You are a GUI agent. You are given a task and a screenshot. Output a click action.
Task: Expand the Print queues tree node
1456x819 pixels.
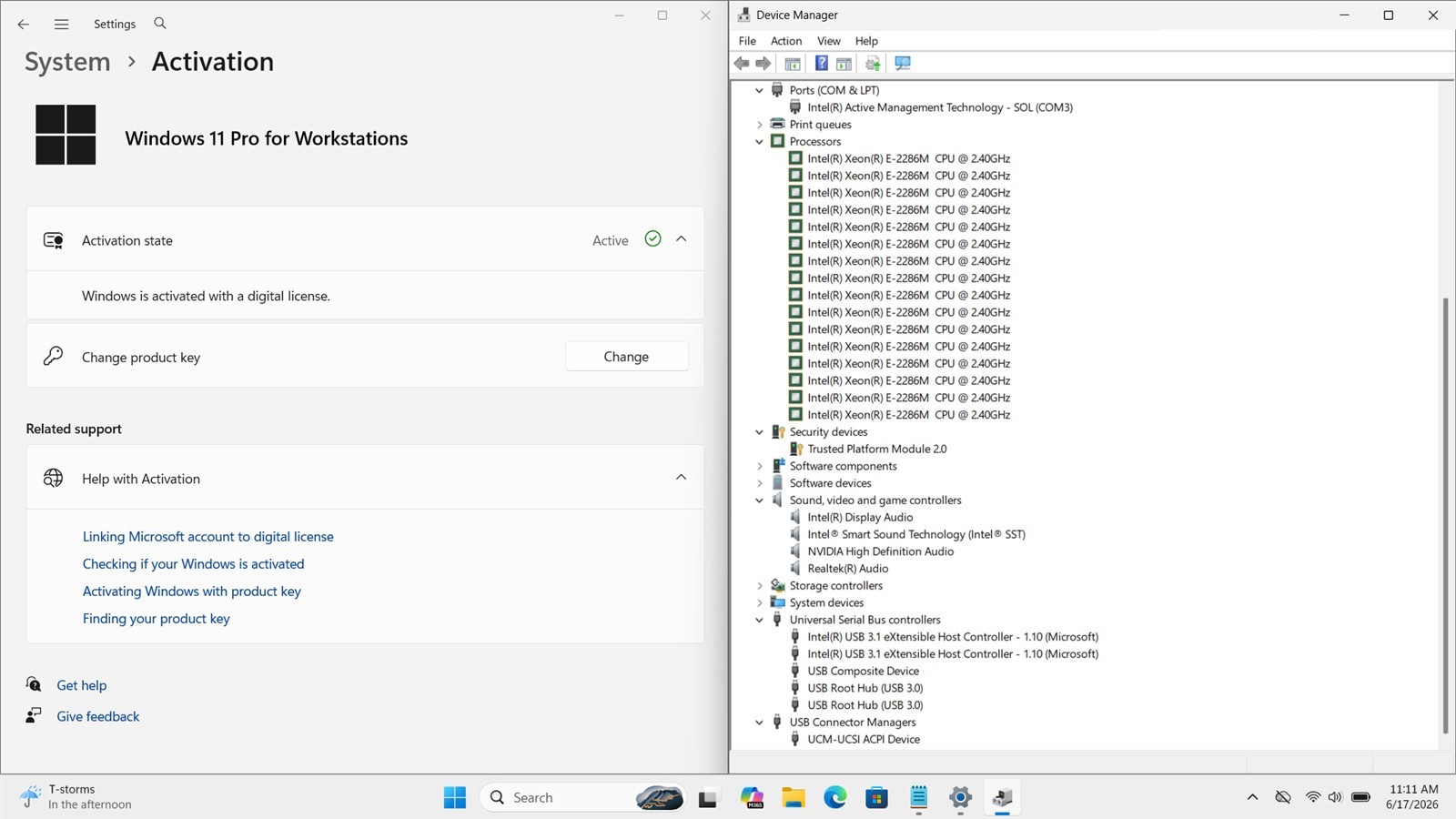[760, 125]
